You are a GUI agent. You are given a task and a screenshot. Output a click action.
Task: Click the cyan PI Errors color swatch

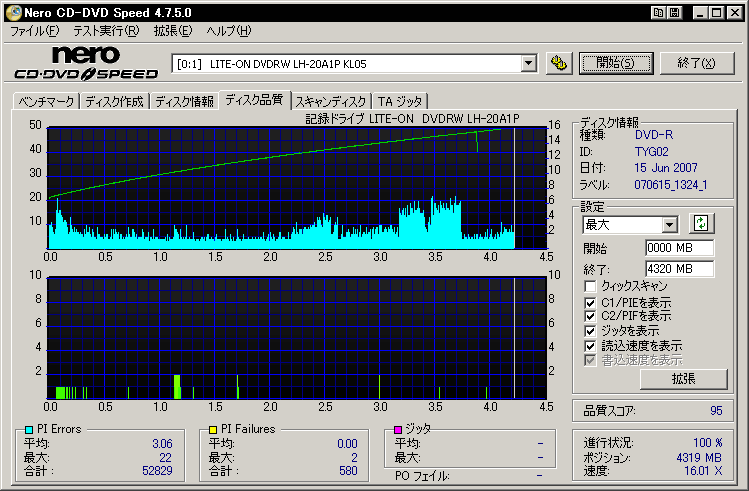[x=29, y=430]
